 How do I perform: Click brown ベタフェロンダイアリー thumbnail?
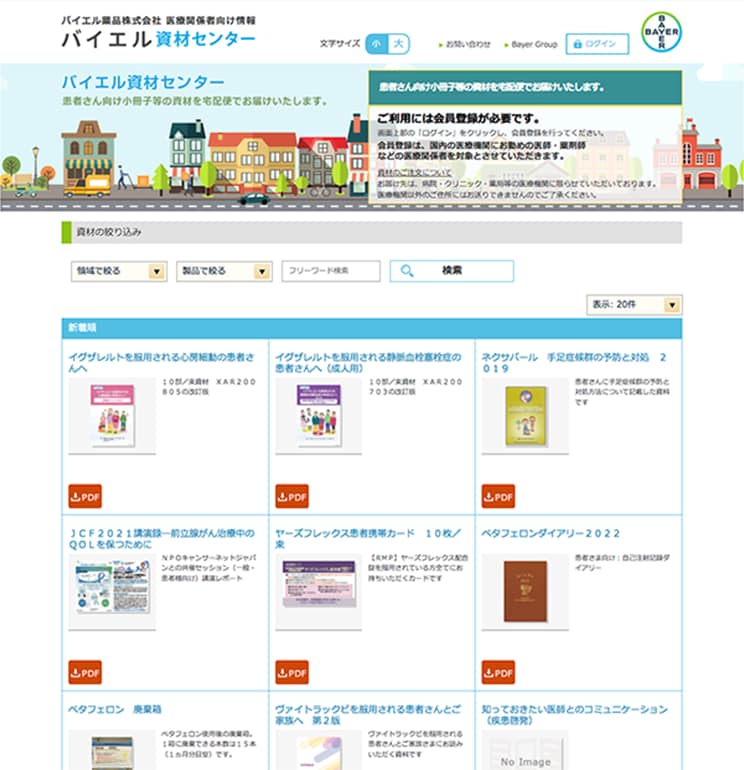(x=525, y=592)
